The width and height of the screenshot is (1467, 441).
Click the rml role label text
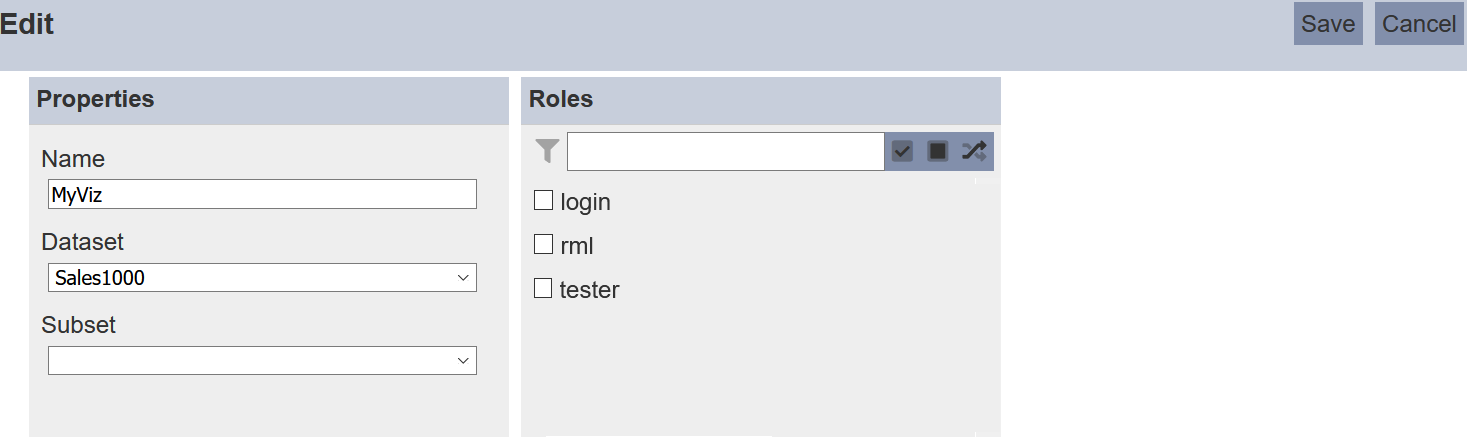(577, 246)
